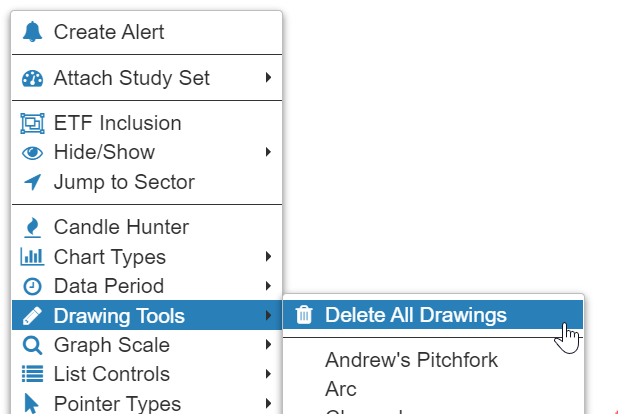Open the Chart Types submenu arrow
The height and width of the screenshot is (414, 618).
tap(269, 256)
